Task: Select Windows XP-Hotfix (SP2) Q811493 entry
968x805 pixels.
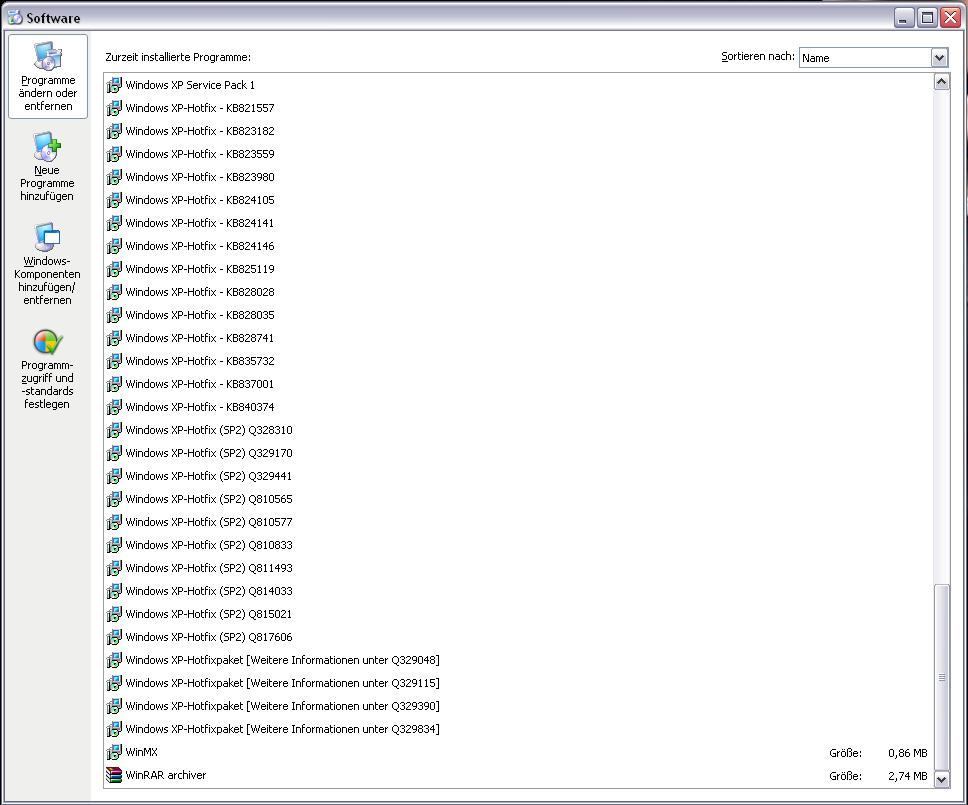Action: [209, 568]
